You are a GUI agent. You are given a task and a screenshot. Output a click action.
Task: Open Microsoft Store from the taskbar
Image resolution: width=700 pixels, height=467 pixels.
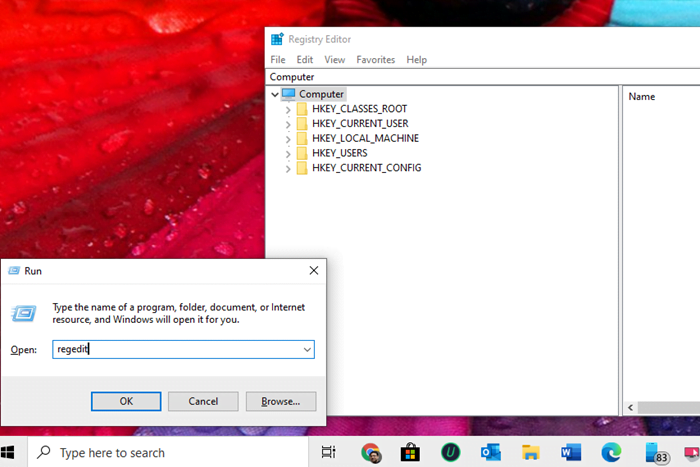click(410, 453)
